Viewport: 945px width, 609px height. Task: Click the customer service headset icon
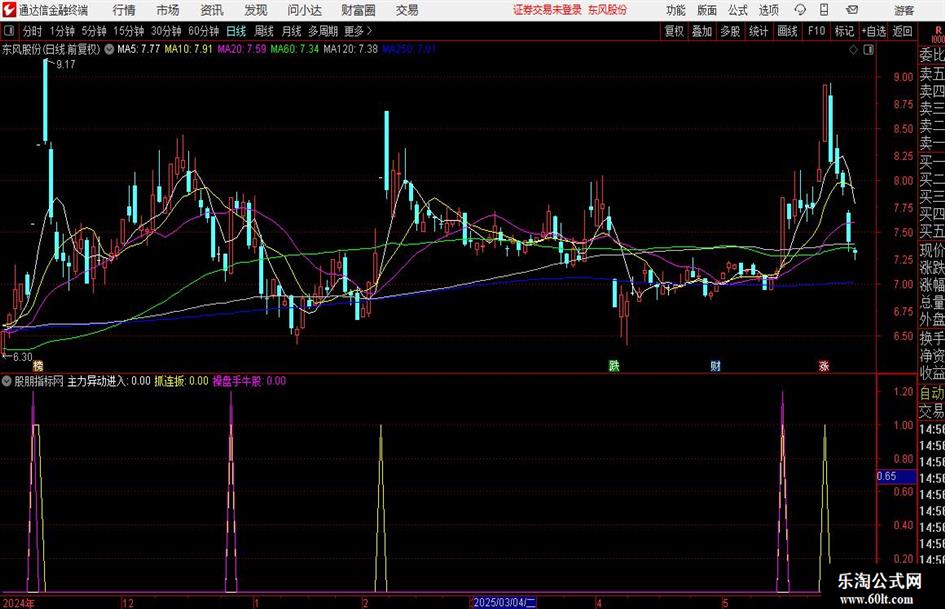800,10
